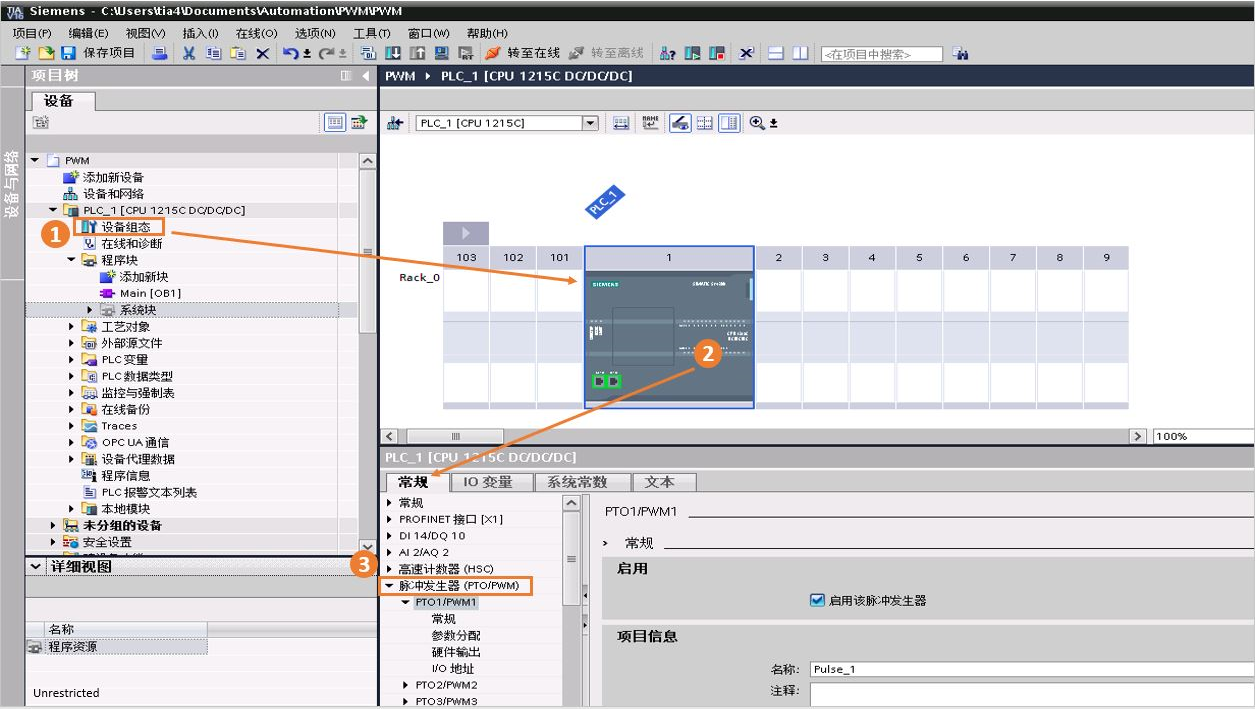1257x709 pixels.
Task: Click the split editor horizontally icon
Action: point(776,53)
